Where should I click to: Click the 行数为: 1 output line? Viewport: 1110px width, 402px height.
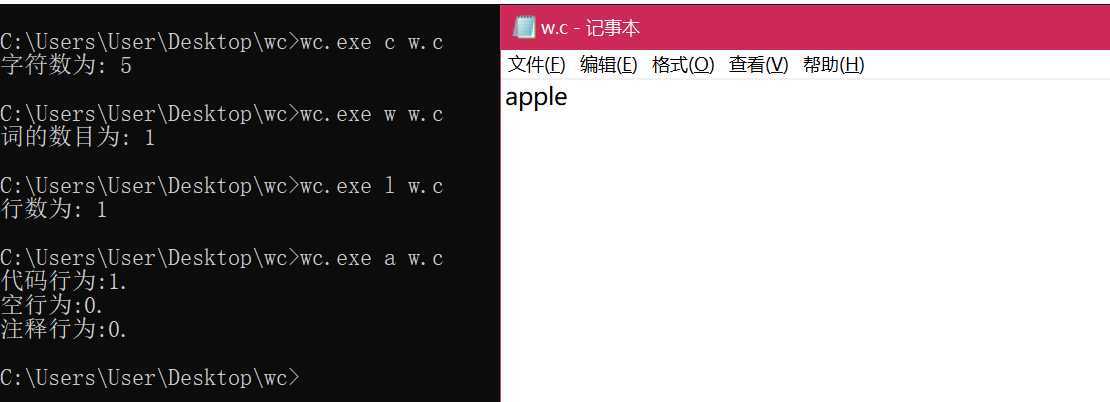[x=54, y=209]
